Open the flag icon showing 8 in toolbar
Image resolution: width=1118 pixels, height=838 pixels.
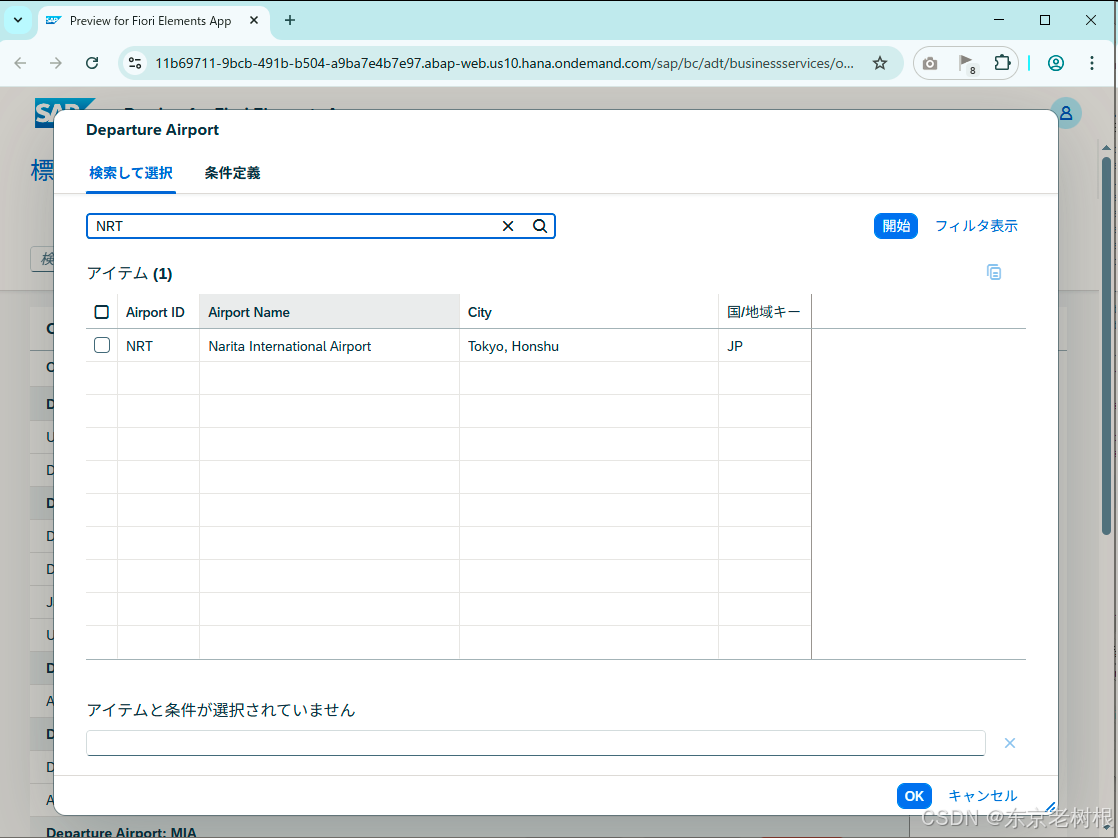point(965,62)
